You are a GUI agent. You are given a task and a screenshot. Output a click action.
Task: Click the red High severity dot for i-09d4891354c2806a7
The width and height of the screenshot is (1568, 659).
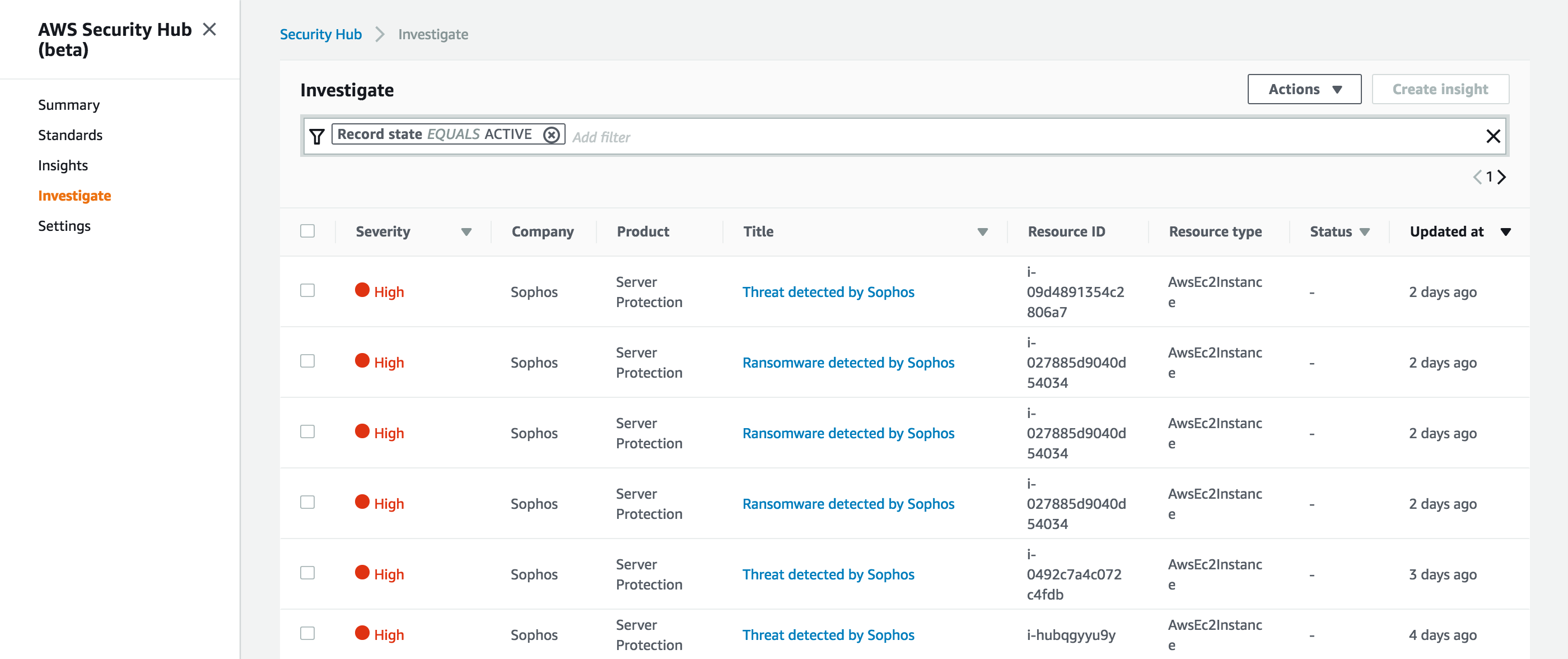tap(362, 290)
